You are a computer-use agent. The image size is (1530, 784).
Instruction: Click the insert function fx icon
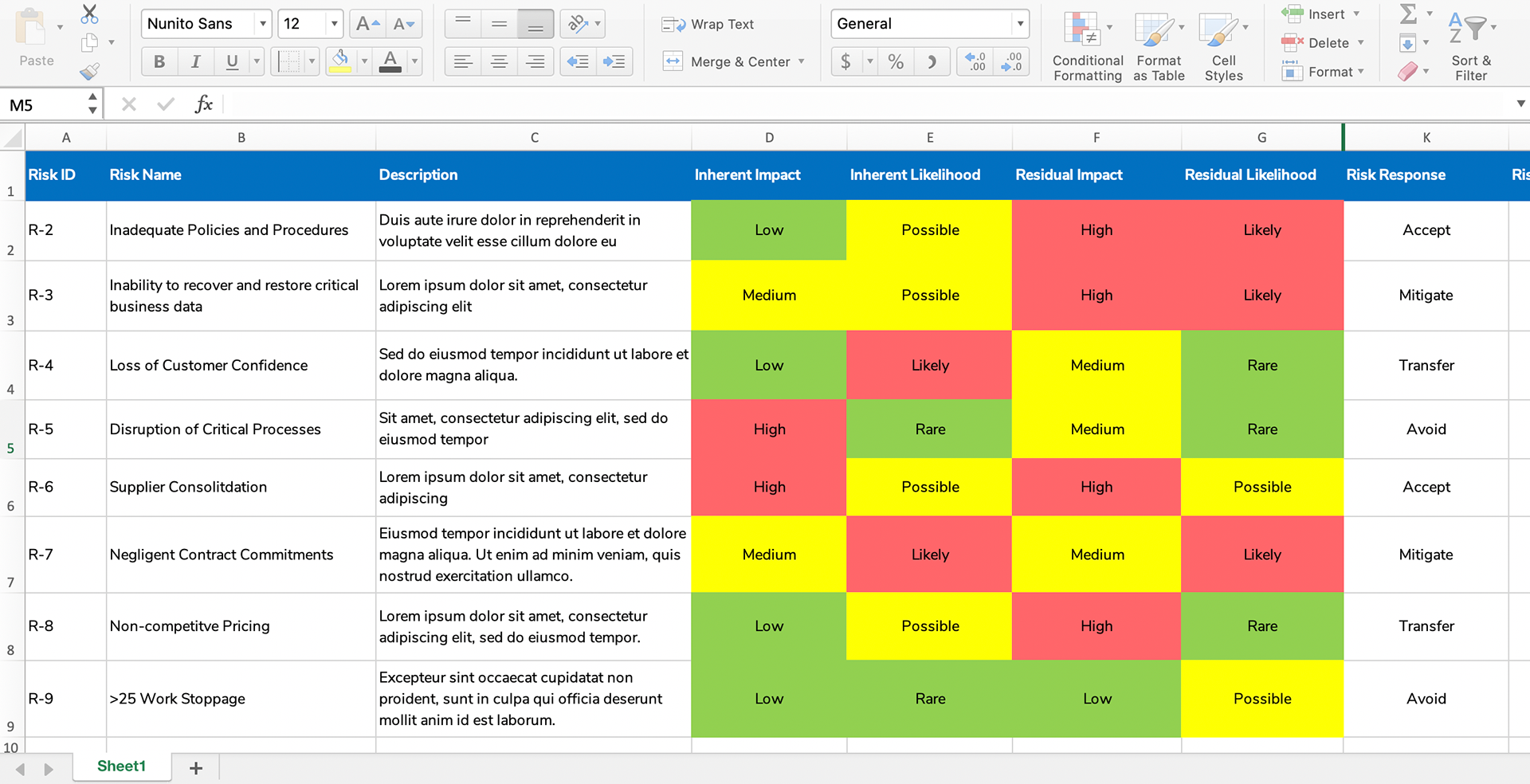tap(204, 104)
